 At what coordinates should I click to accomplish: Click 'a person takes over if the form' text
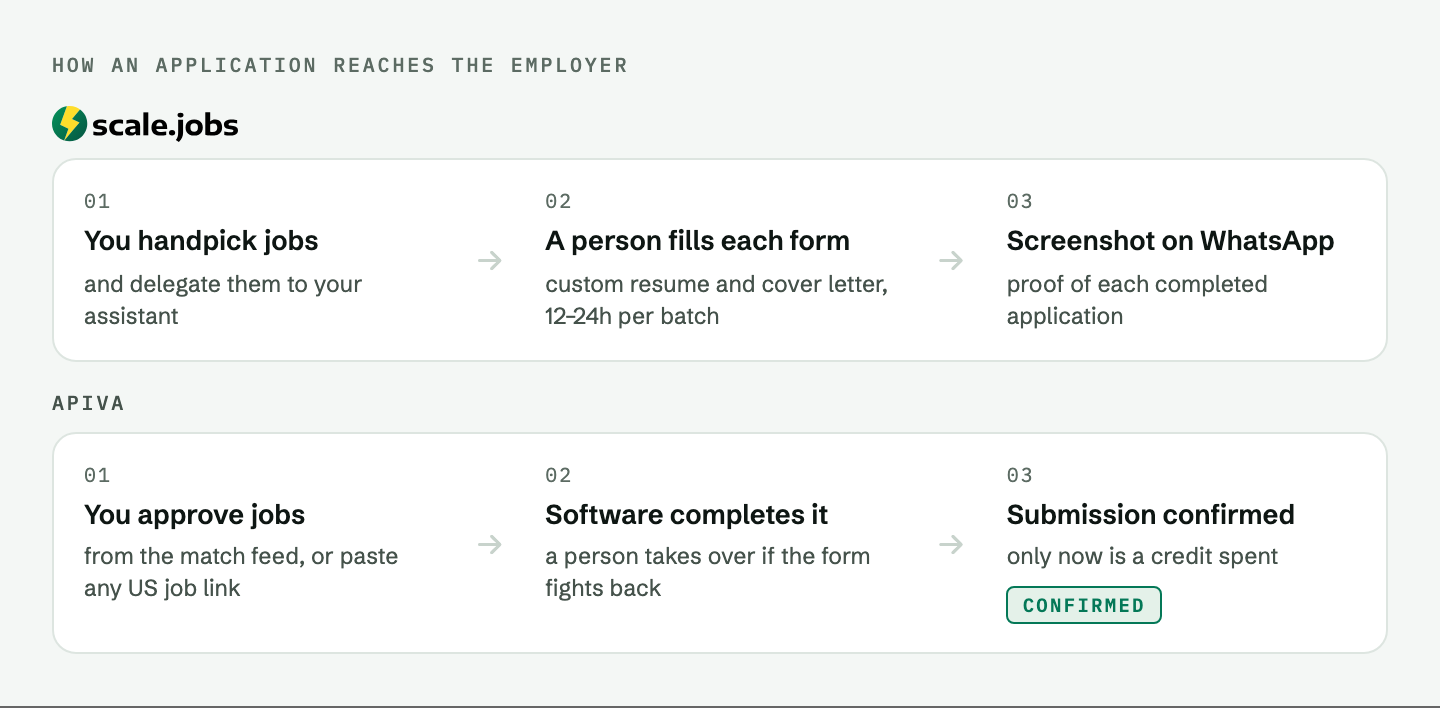[708, 556]
